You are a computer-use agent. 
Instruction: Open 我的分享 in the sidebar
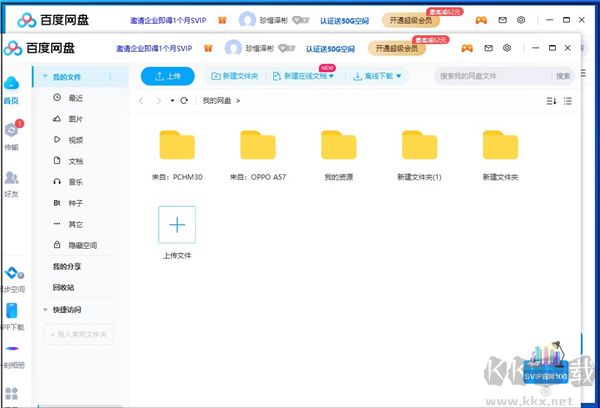coord(67,266)
